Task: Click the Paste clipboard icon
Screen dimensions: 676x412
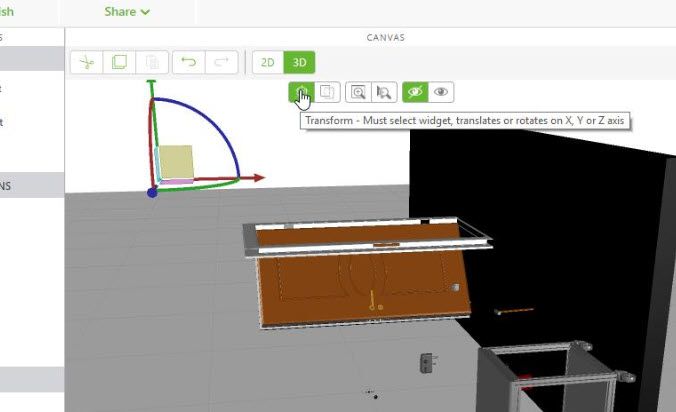Action: 152,62
